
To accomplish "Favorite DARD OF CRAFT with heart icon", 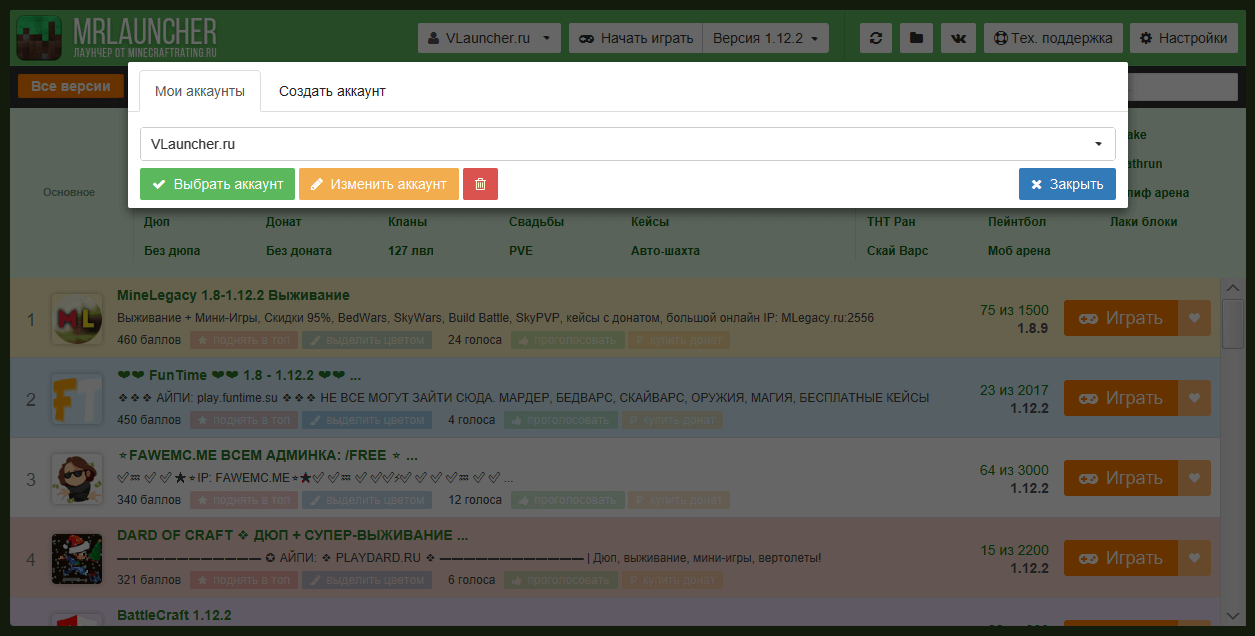I will (1194, 558).
